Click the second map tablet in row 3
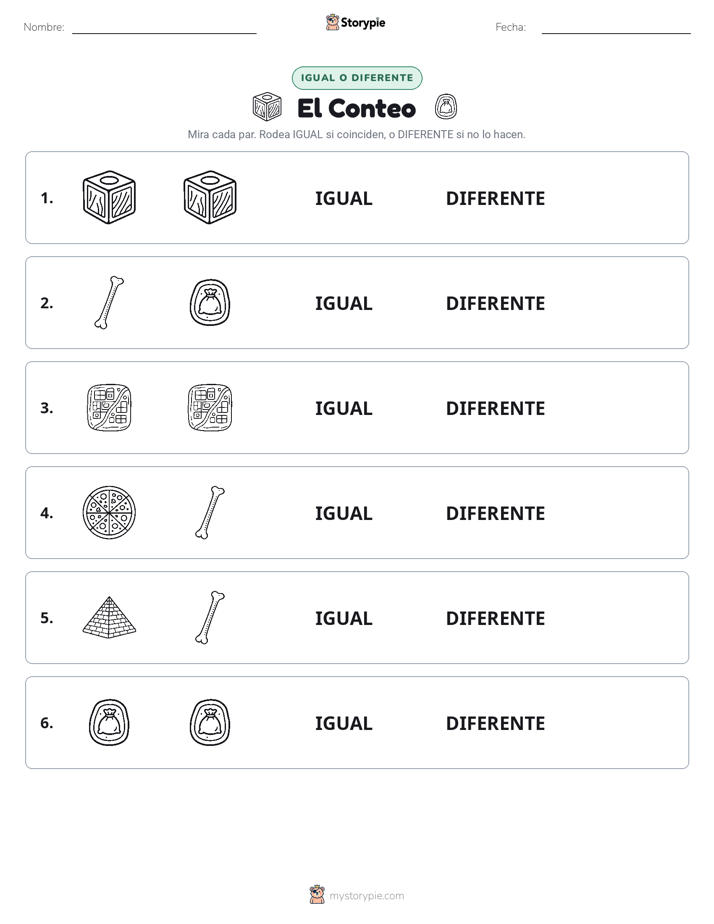This screenshot has height=924, width=714. pos(210,407)
